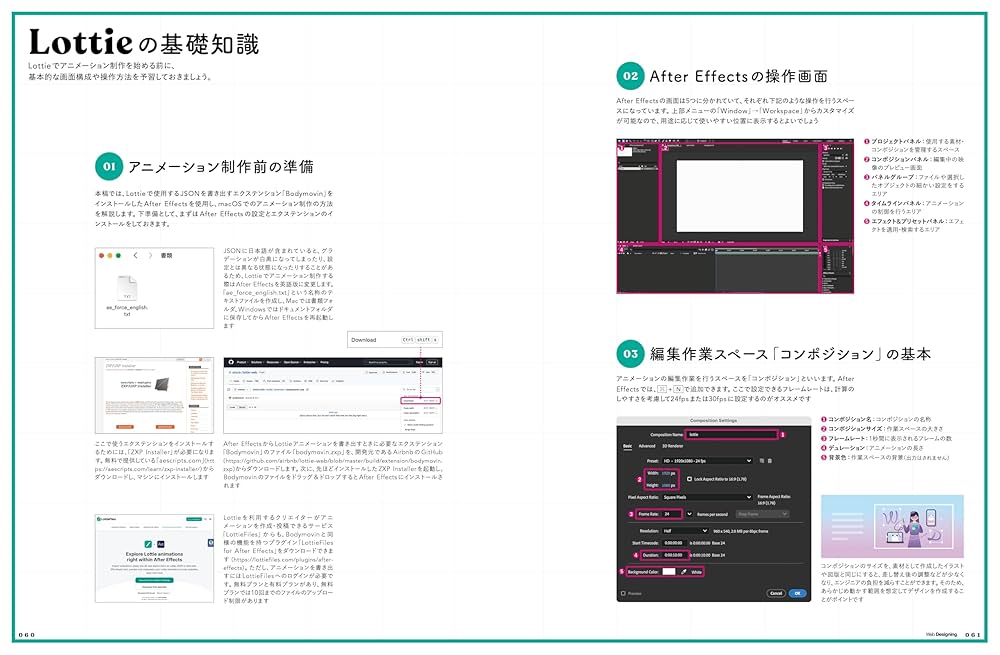Switch to the Advanced tab in Composition Settings
Image resolution: width=1000 pixels, height=655 pixels.
(647, 446)
